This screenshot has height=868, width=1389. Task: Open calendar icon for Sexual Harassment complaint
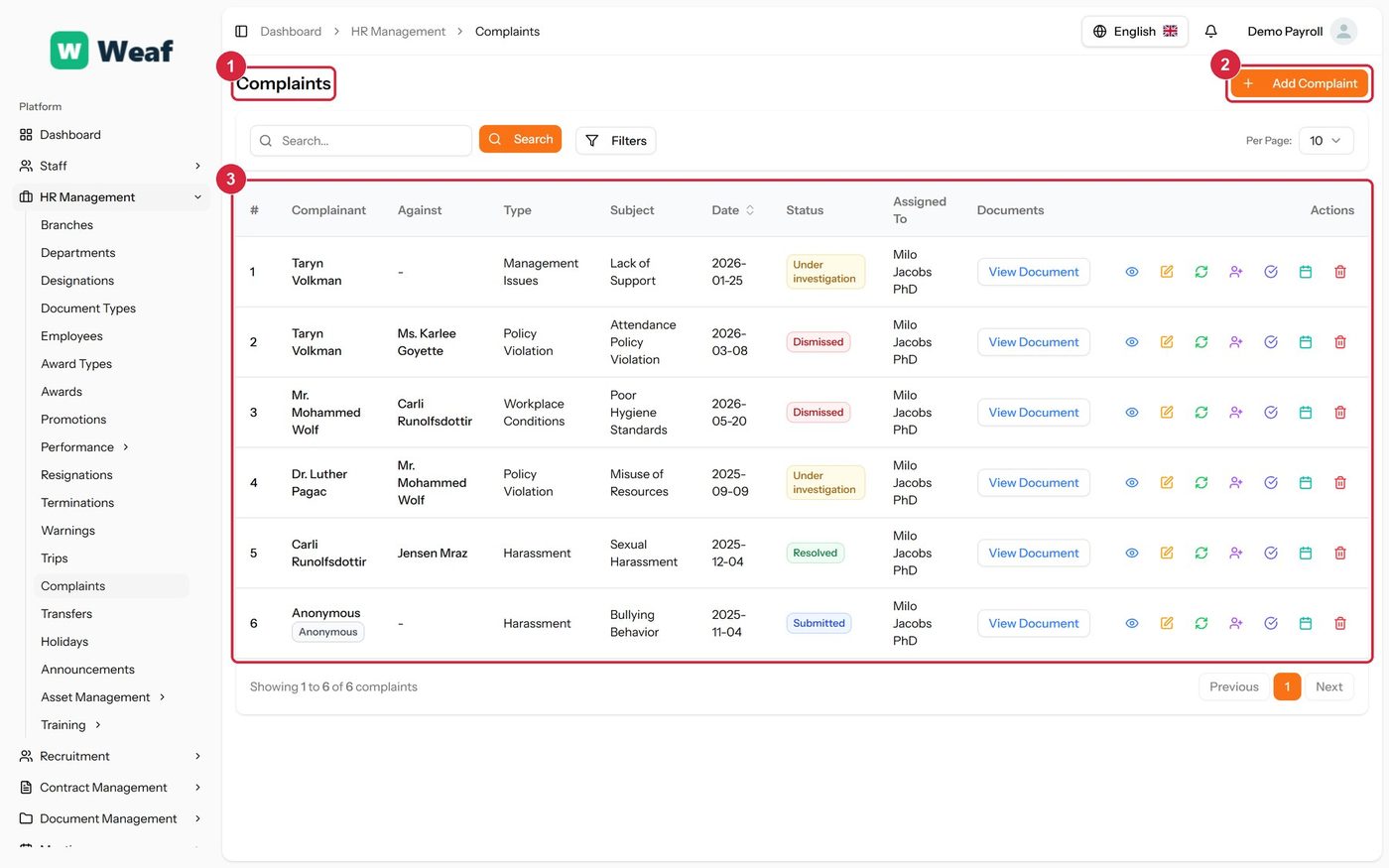coord(1306,554)
